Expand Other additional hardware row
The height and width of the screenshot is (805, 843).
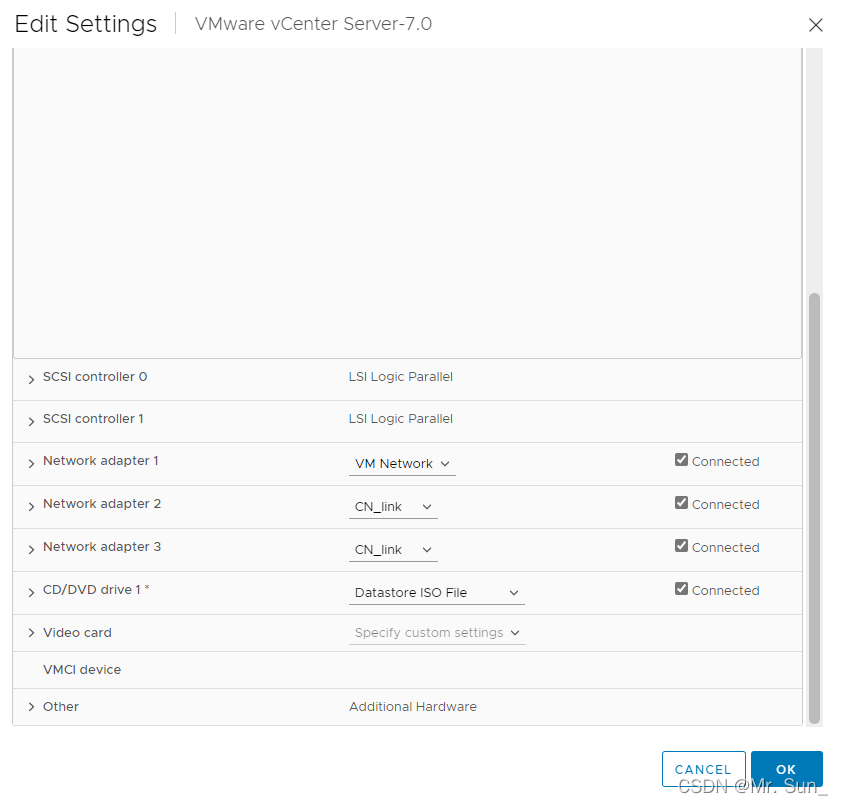31,707
